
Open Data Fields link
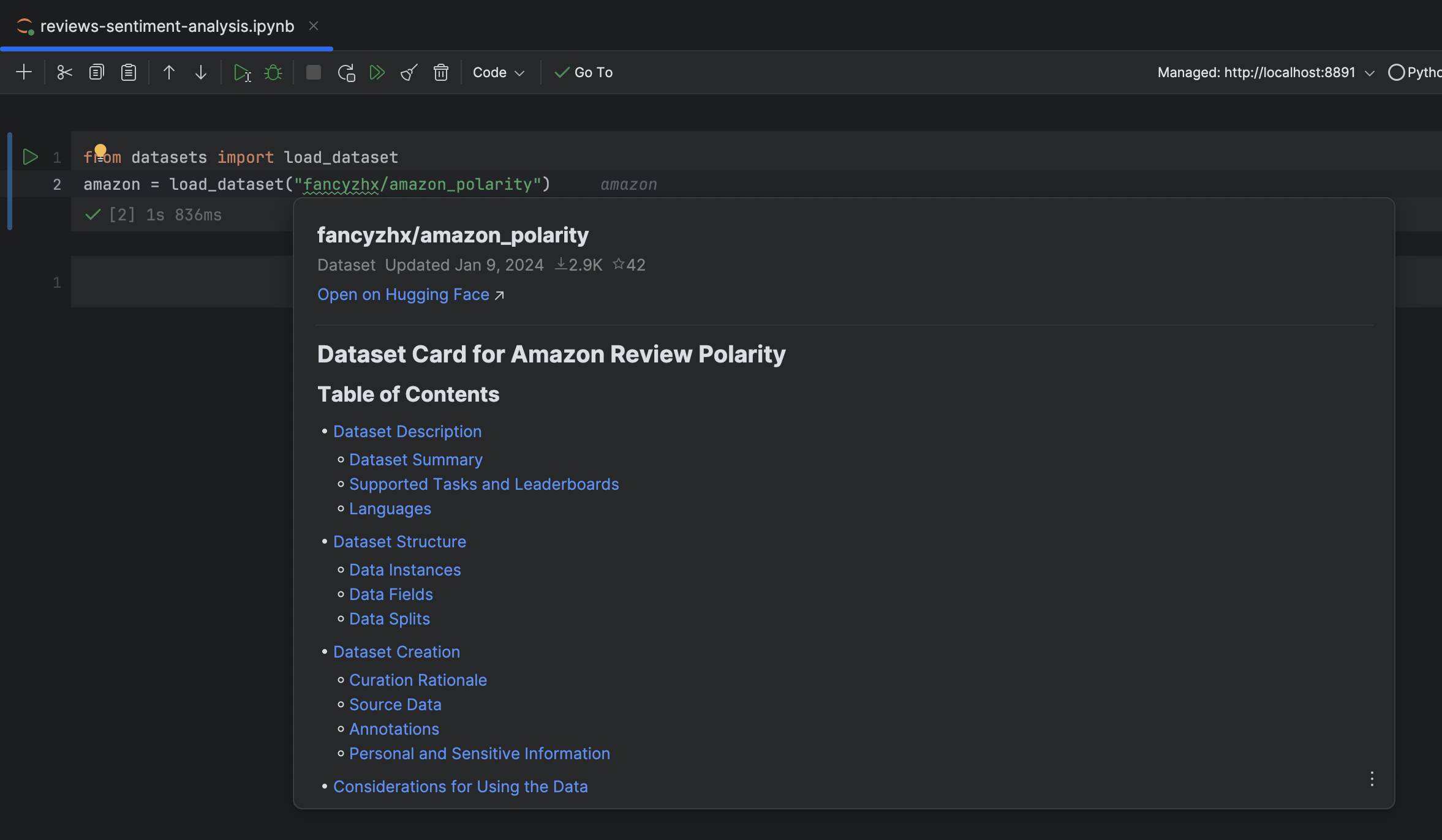391,594
